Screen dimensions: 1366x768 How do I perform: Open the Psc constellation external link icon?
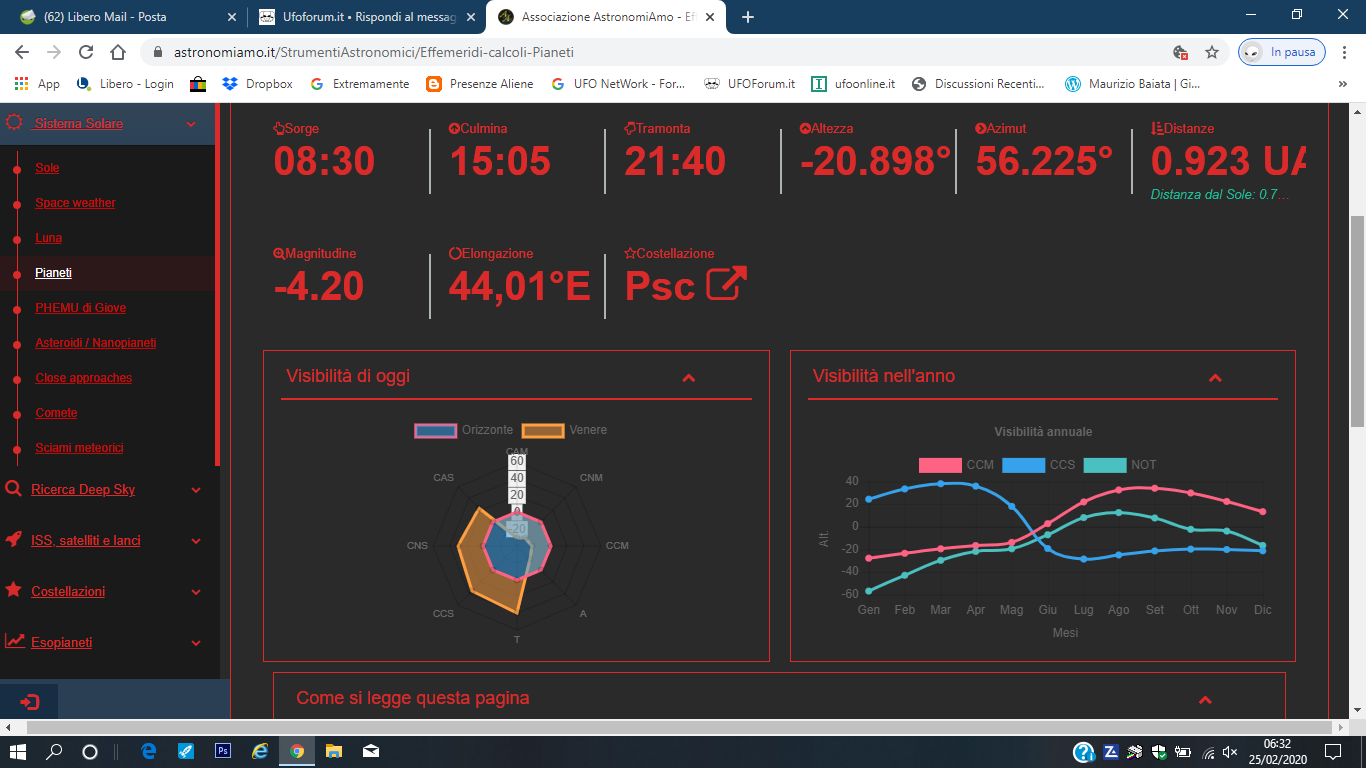point(726,284)
